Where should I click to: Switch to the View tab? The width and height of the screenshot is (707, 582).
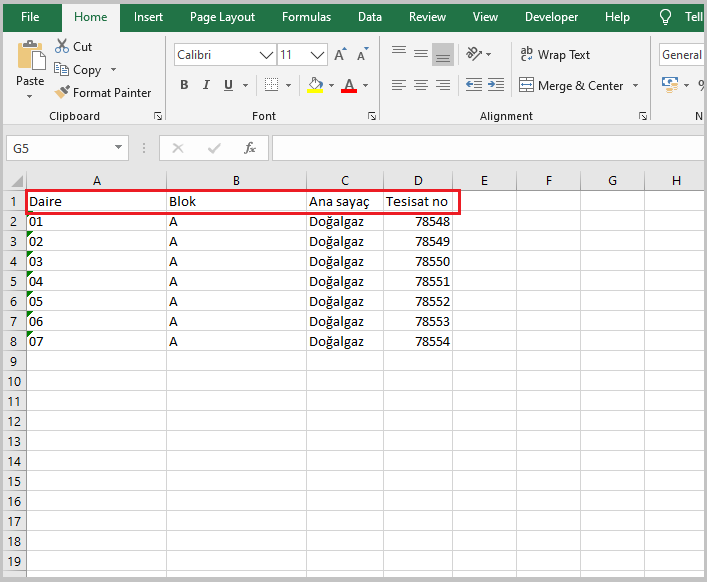tap(485, 17)
